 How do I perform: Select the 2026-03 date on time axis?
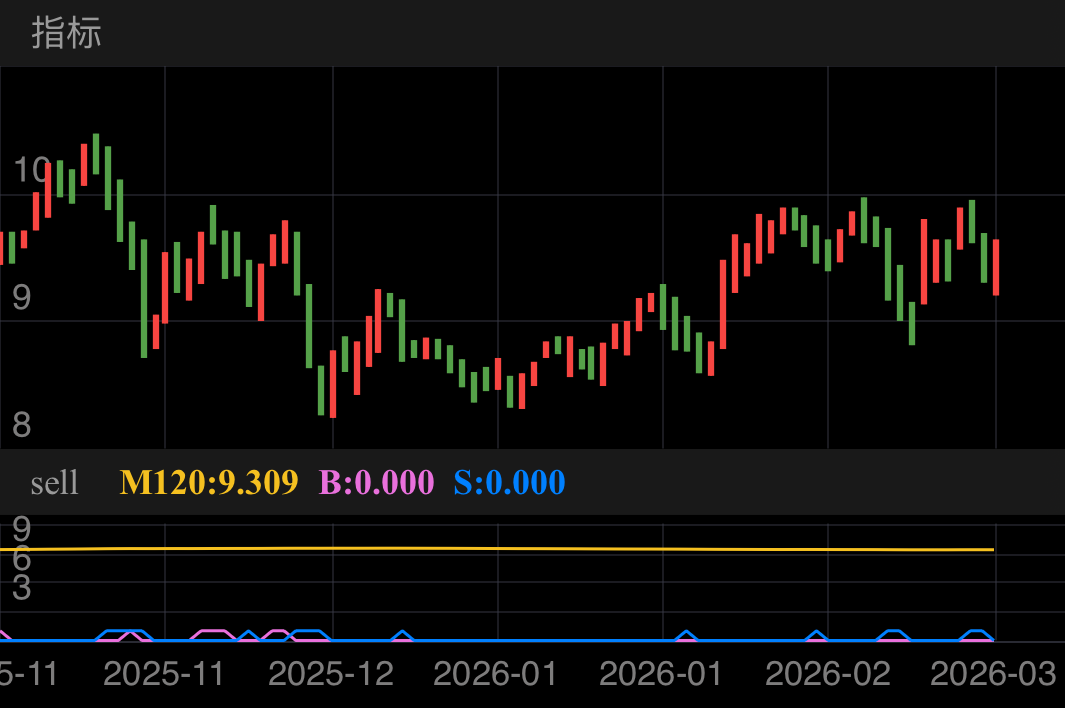pyautogui.click(x=992, y=674)
